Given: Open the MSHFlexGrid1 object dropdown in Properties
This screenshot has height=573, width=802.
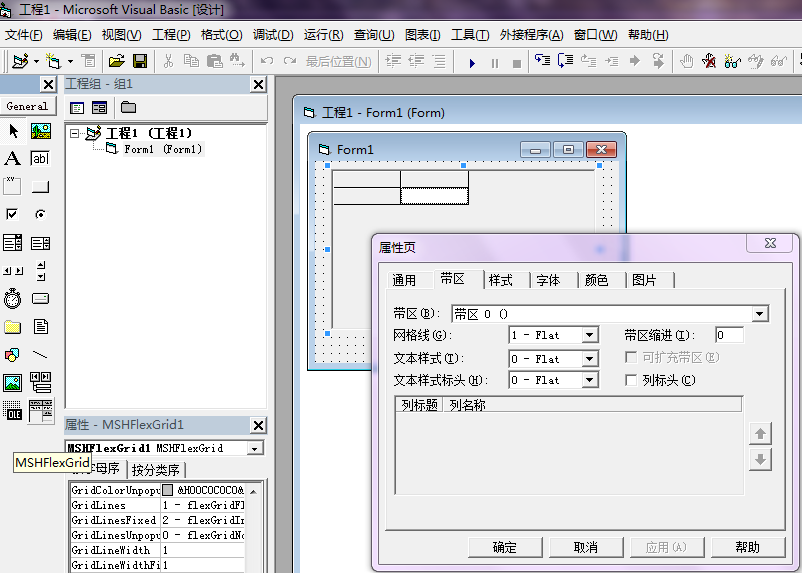Looking at the screenshot, I should [x=254, y=448].
